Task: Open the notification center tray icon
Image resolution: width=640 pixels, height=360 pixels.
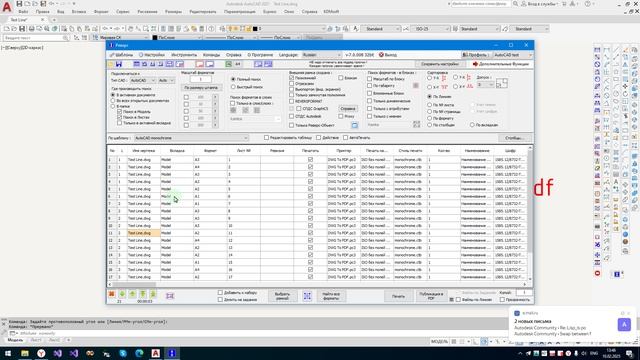Action: [x=629, y=353]
